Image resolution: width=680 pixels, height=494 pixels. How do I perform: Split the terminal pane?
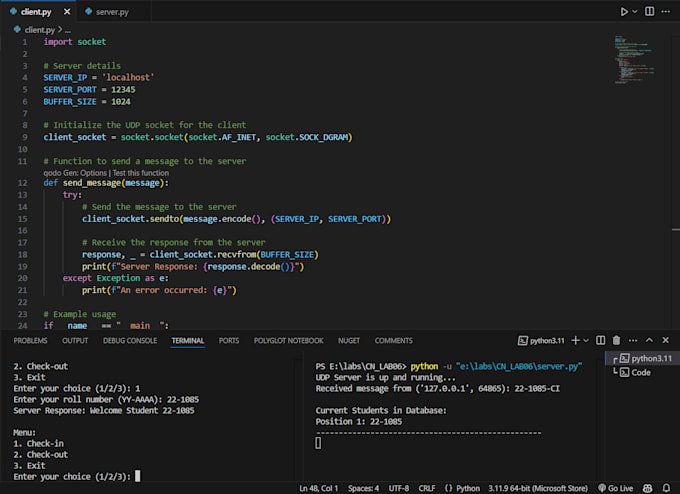(x=600, y=340)
